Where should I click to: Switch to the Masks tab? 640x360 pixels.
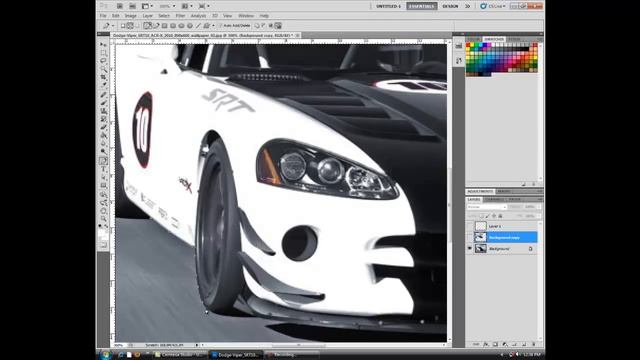coord(504,191)
